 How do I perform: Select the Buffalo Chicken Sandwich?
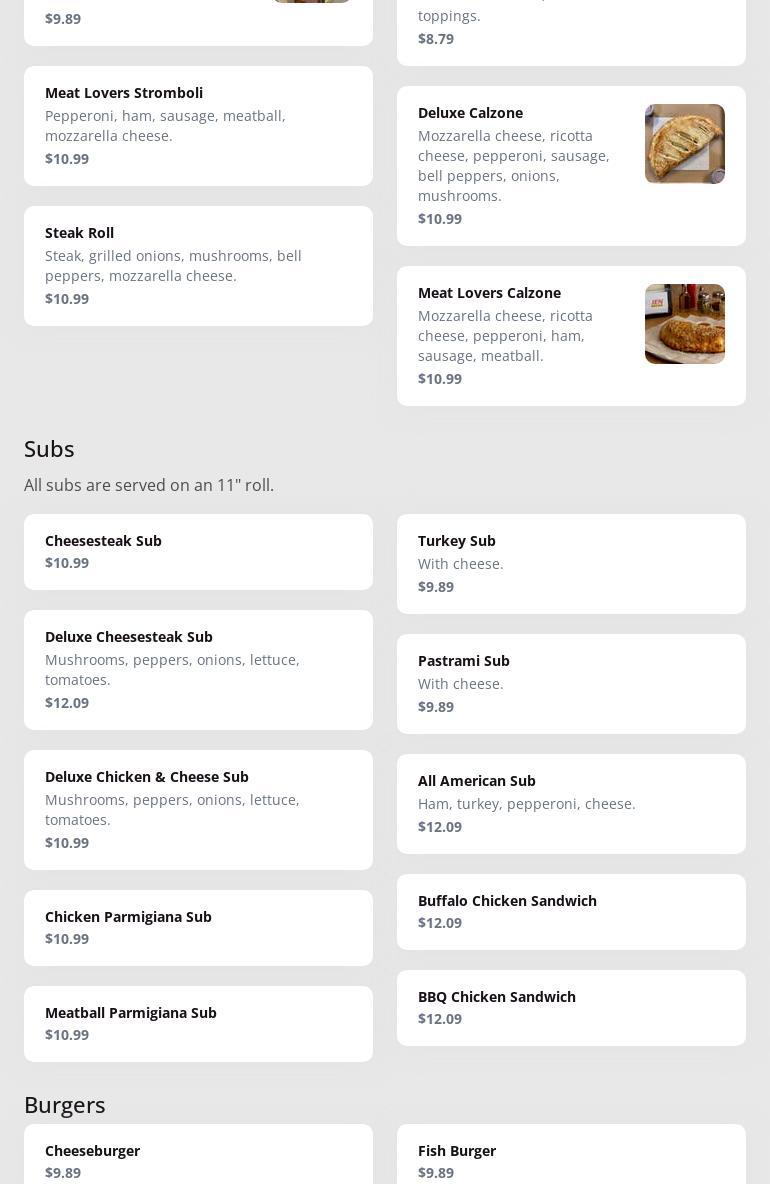pyautogui.click(x=571, y=912)
